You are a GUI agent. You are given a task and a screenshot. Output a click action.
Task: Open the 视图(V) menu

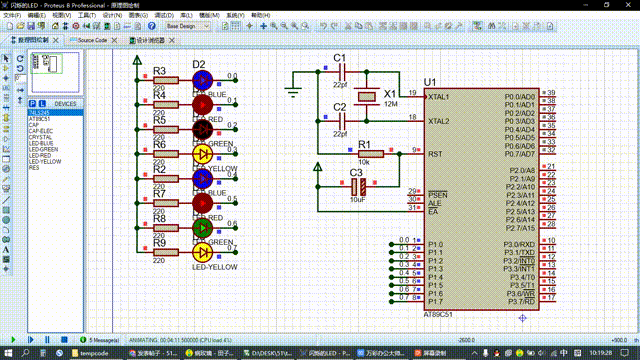coord(62,15)
